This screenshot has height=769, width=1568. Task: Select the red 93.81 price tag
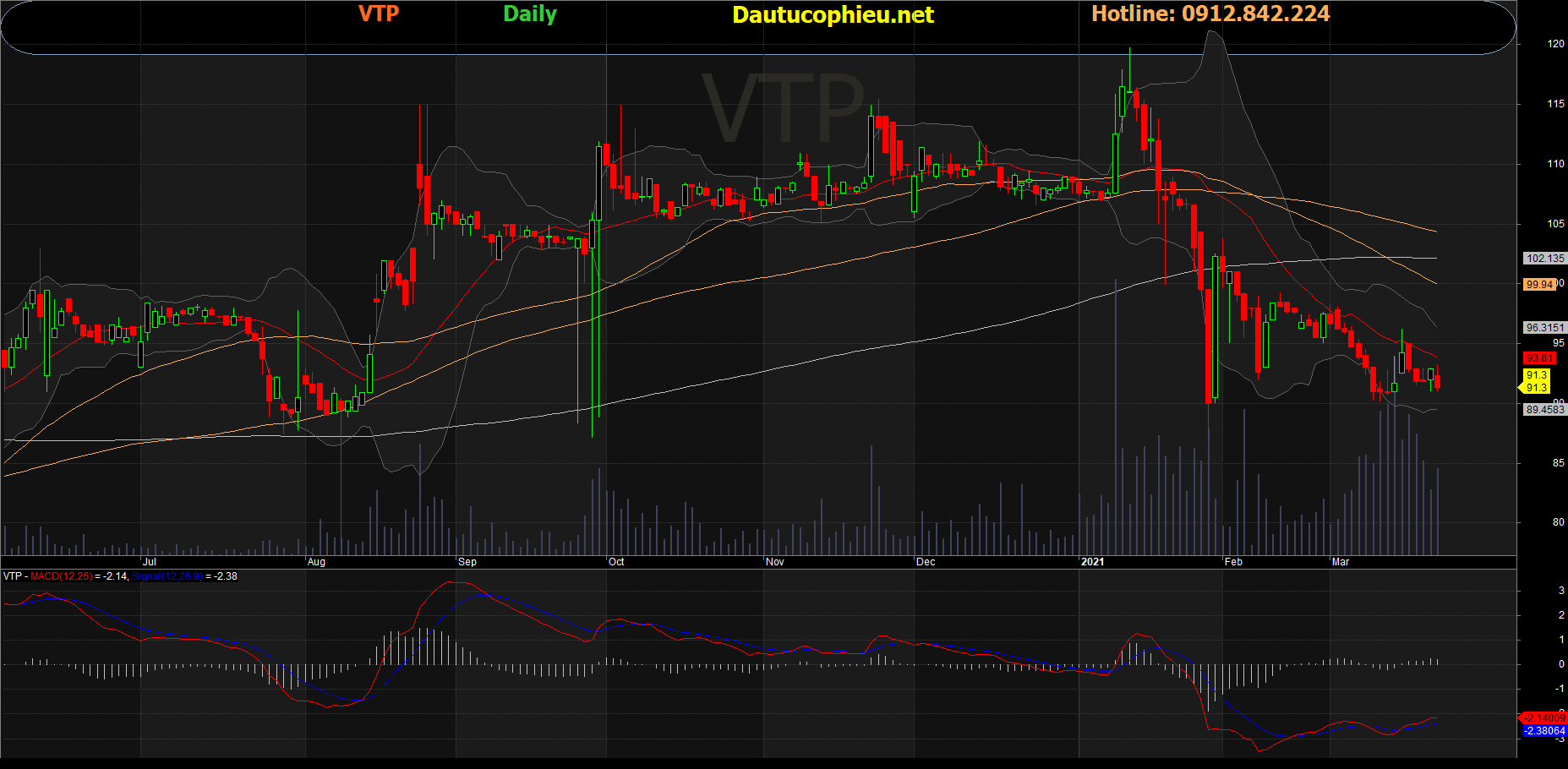[1539, 358]
